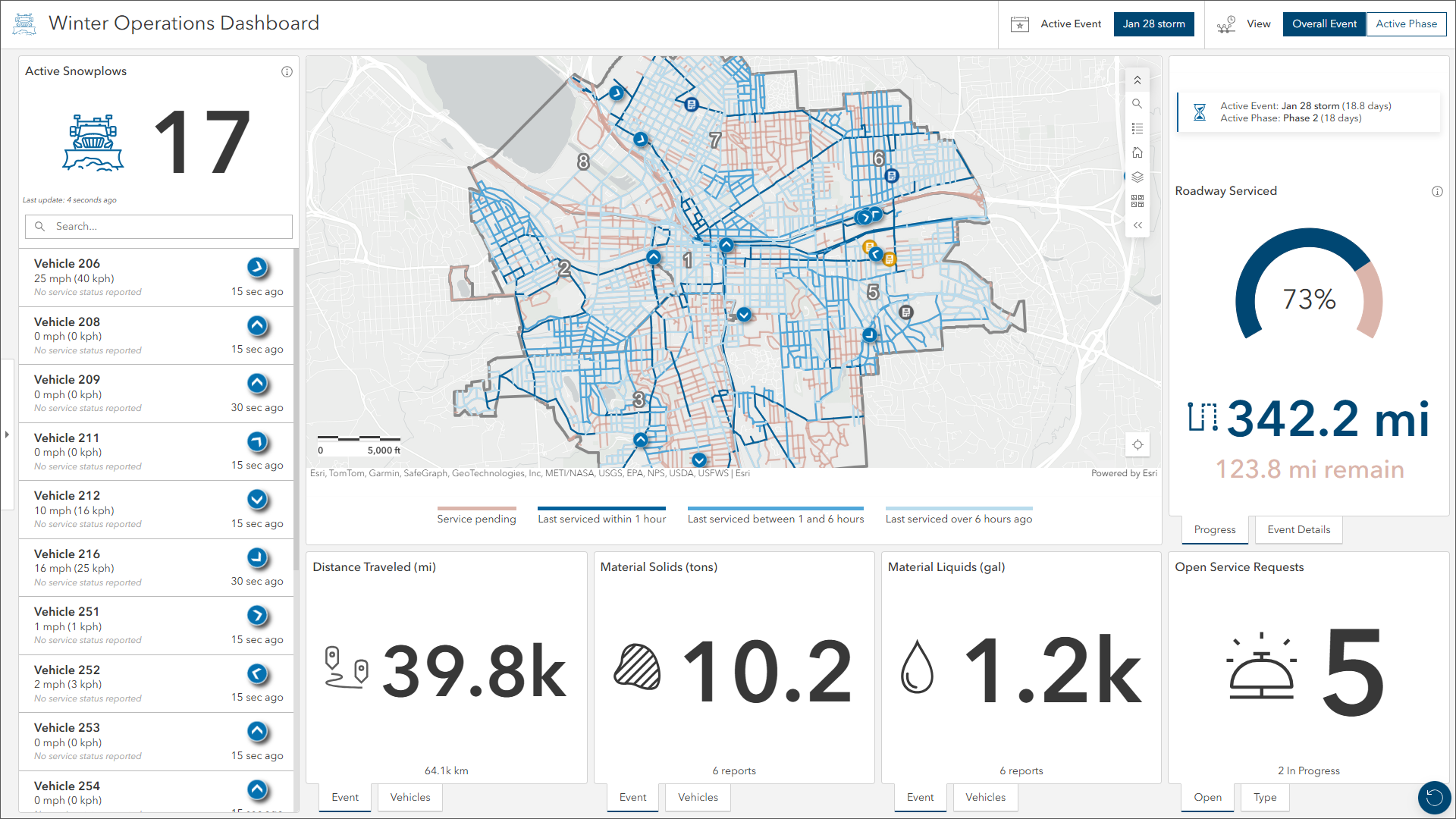Click the Service pending legend swatch
The width and height of the screenshot is (1456, 819).
click(476, 508)
